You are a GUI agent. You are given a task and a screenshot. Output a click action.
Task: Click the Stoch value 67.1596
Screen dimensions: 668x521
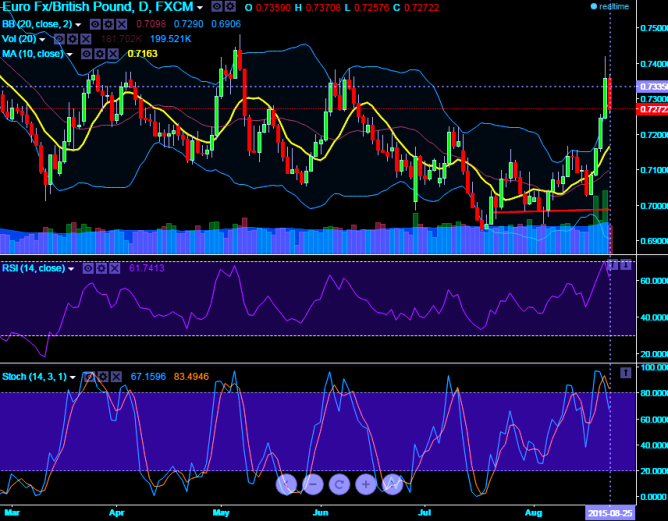[148, 377]
